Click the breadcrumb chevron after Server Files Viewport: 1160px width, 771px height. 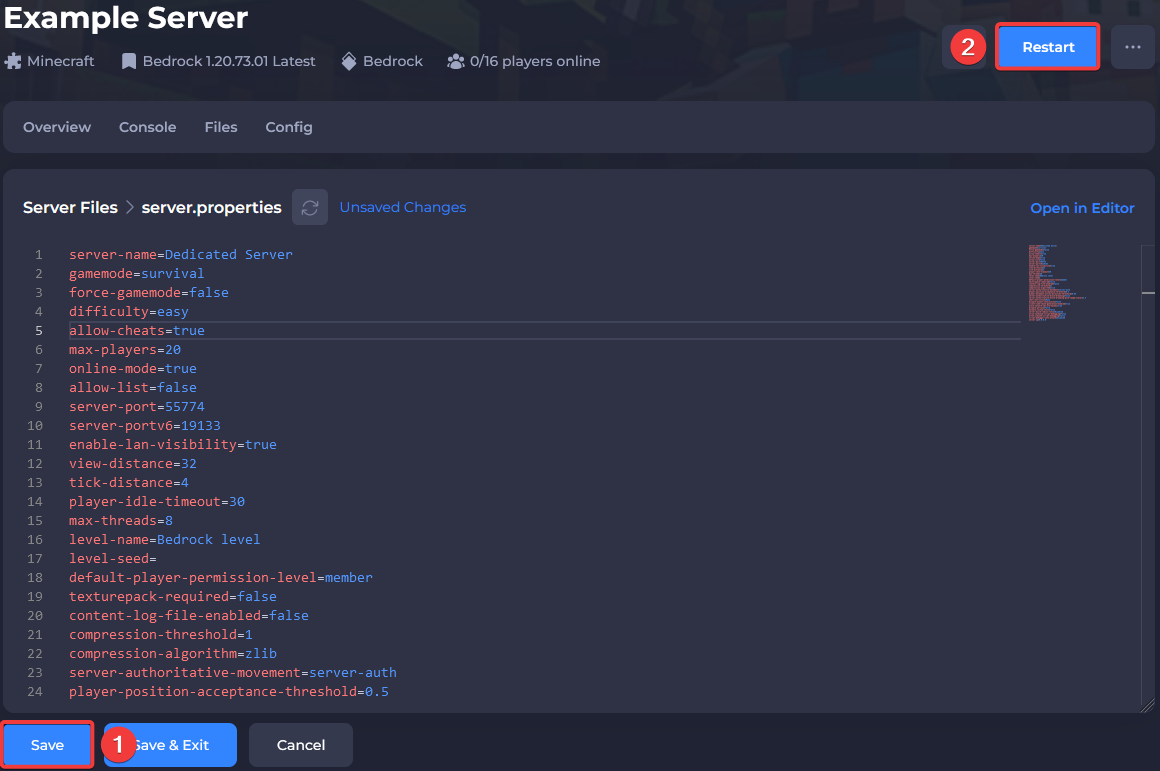point(130,208)
